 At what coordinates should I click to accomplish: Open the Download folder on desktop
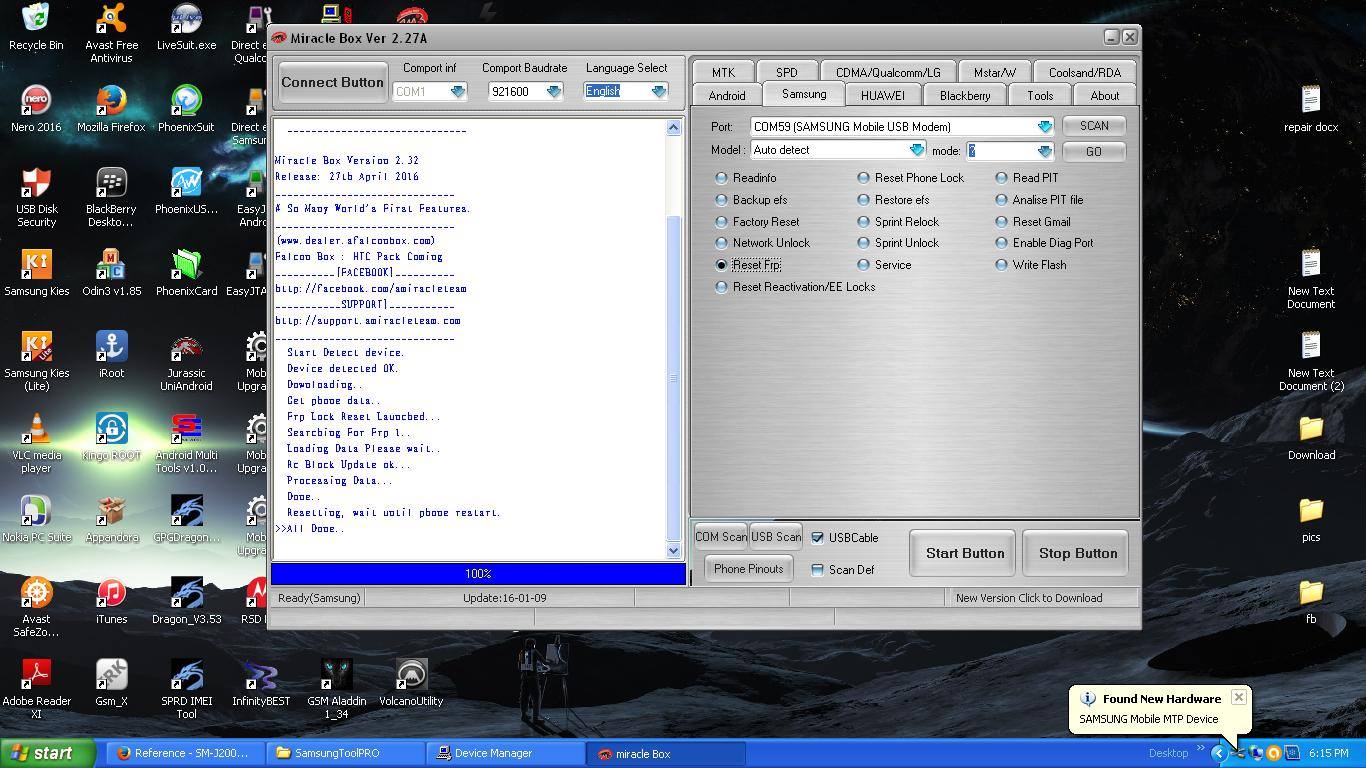(x=1311, y=437)
